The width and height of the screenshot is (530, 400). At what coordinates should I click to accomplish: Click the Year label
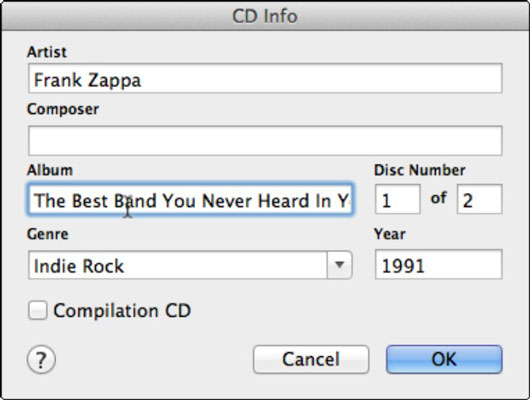389,234
